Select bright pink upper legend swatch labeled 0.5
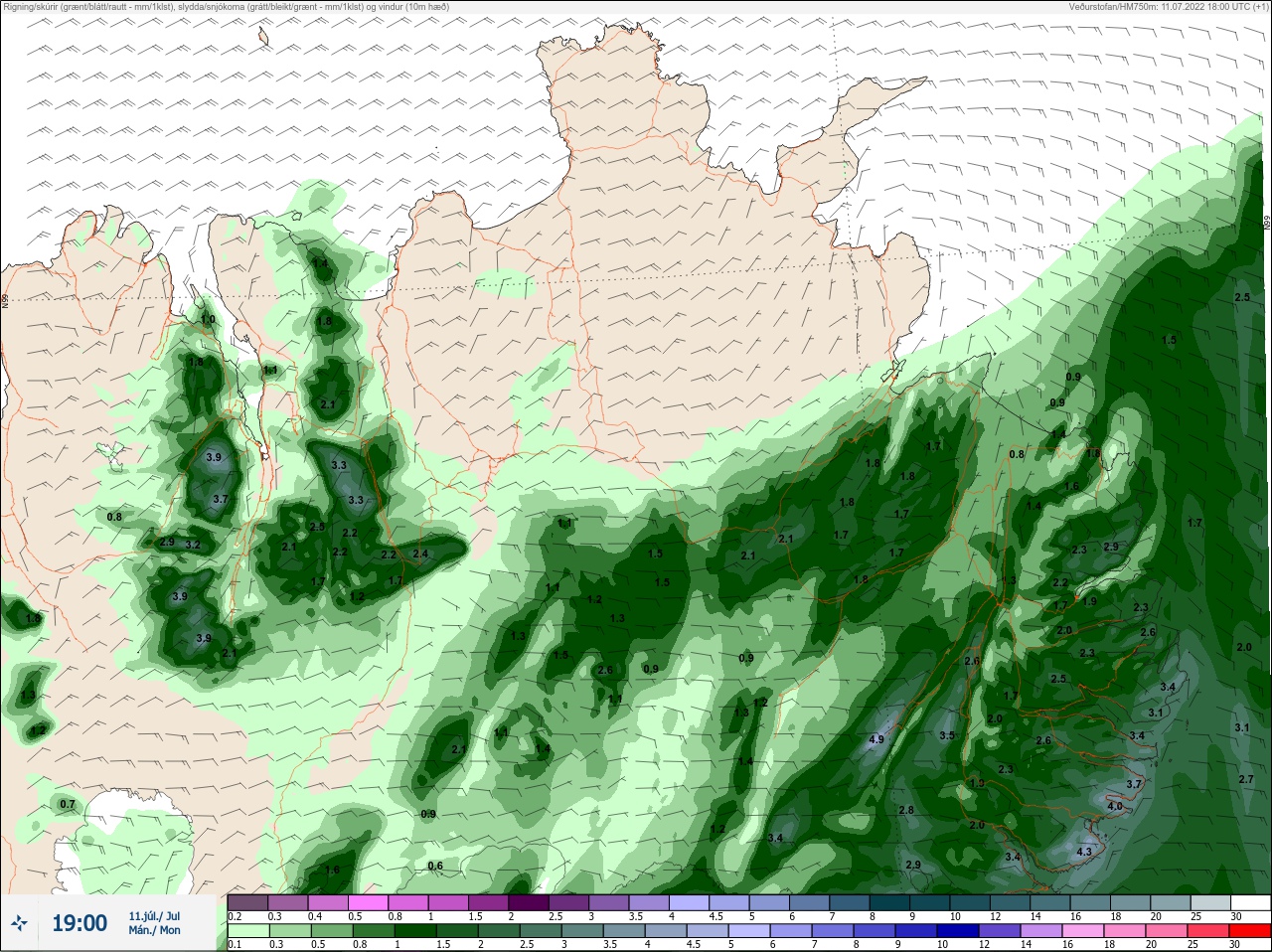The height and width of the screenshot is (952, 1272). [x=369, y=902]
